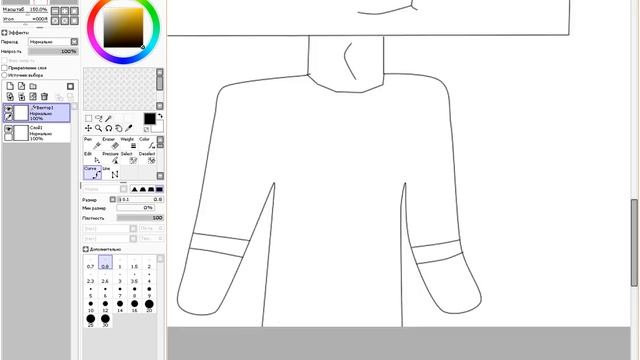The image size is (640, 360).
Task: Pick brush size 1.5 preset
Action: pos(134,262)
